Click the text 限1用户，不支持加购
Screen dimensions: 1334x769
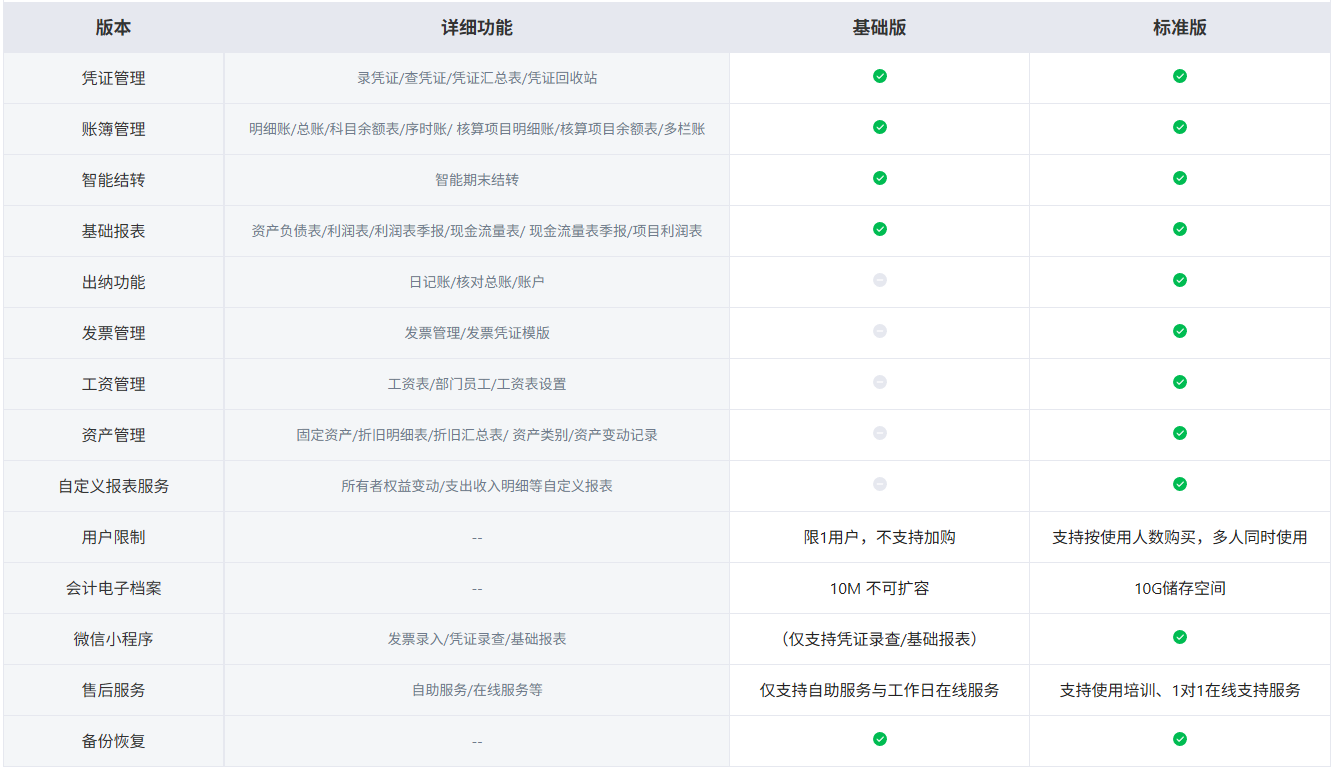[x=879, y=538]
